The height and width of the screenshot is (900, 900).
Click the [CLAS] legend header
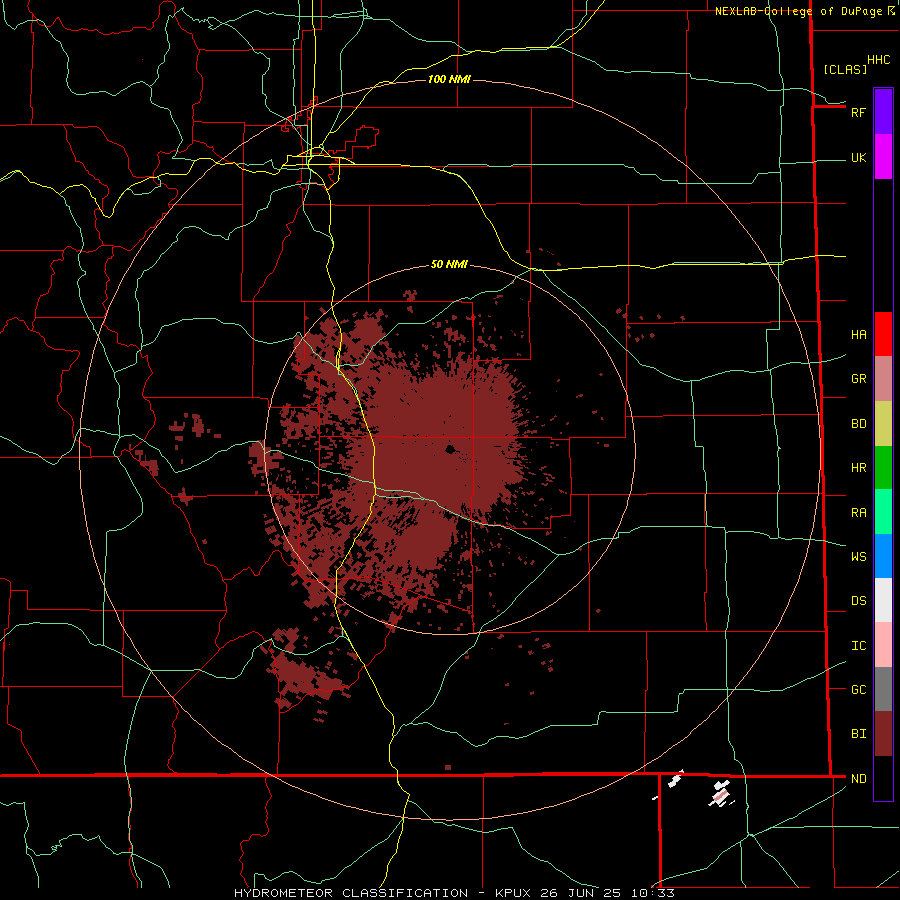845,69
